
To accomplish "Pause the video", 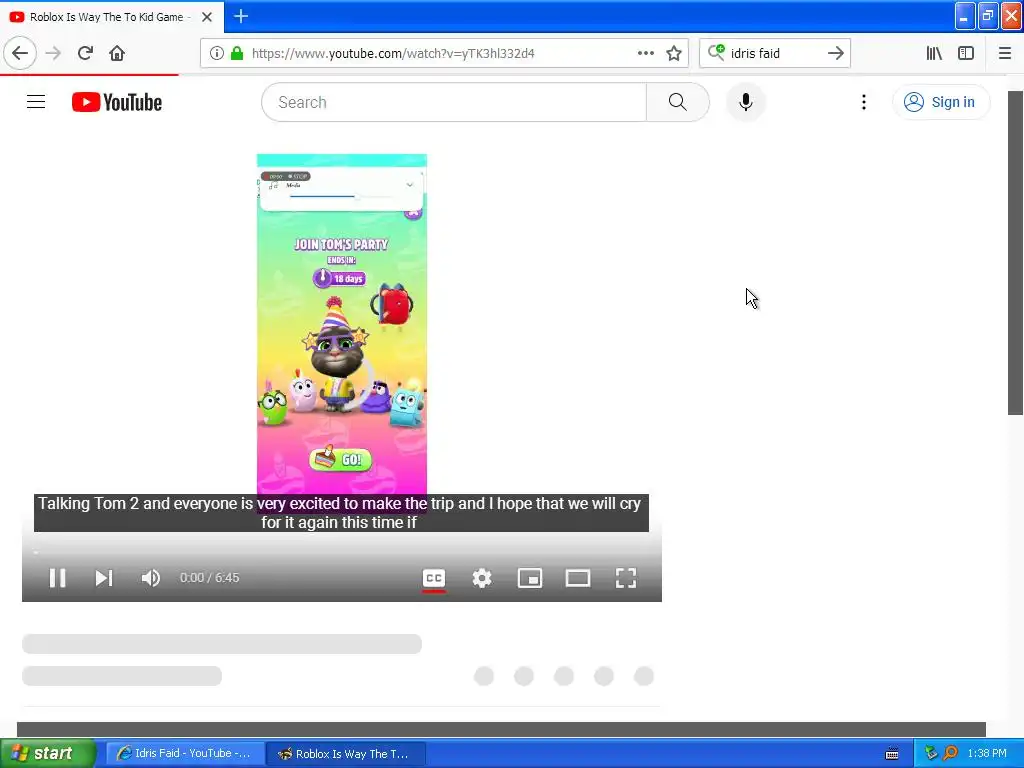I will (57, 578).
